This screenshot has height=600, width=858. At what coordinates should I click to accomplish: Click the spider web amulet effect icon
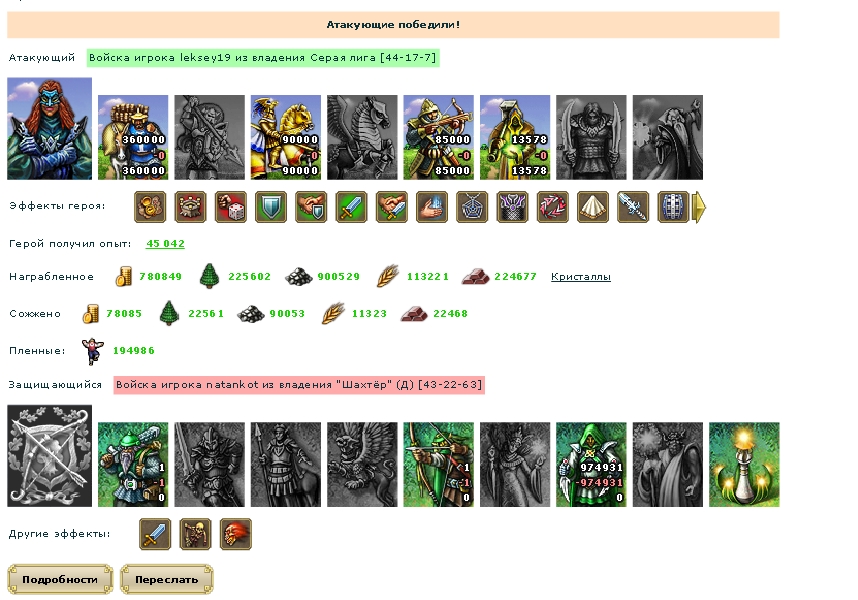pos(472,207)
